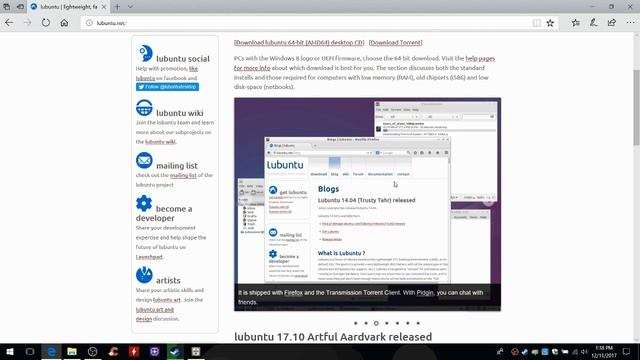Select the fourth slideshow dot
640x360 pixels.
(387, 323)
